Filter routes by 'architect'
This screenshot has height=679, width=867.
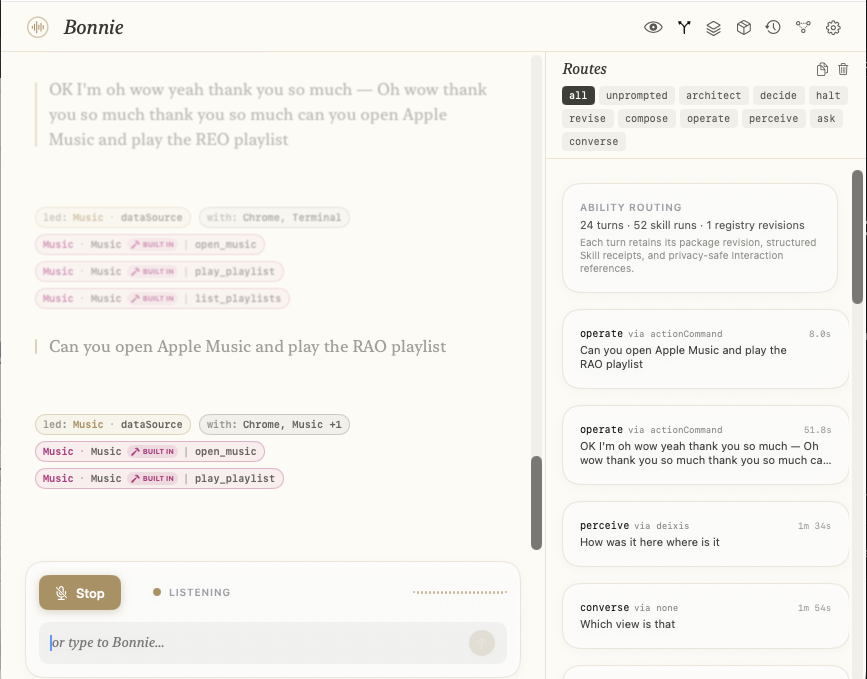click(713, 95)
